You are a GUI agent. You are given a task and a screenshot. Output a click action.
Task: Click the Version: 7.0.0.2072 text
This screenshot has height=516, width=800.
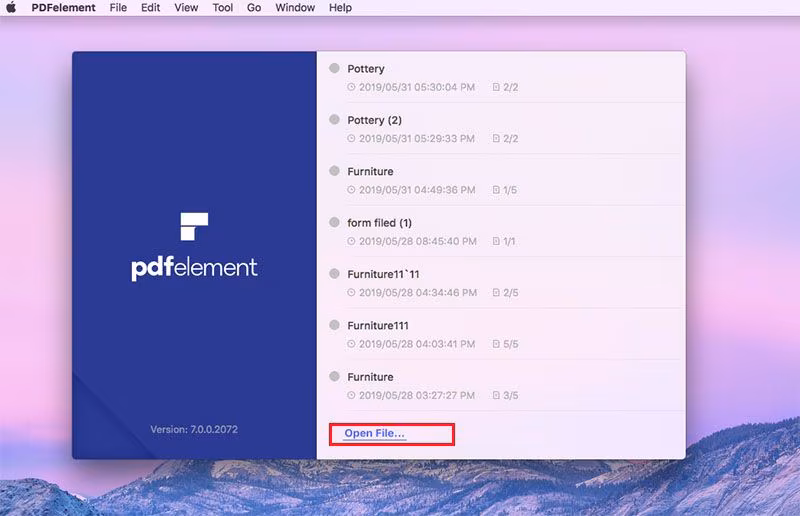click(194, 430)
